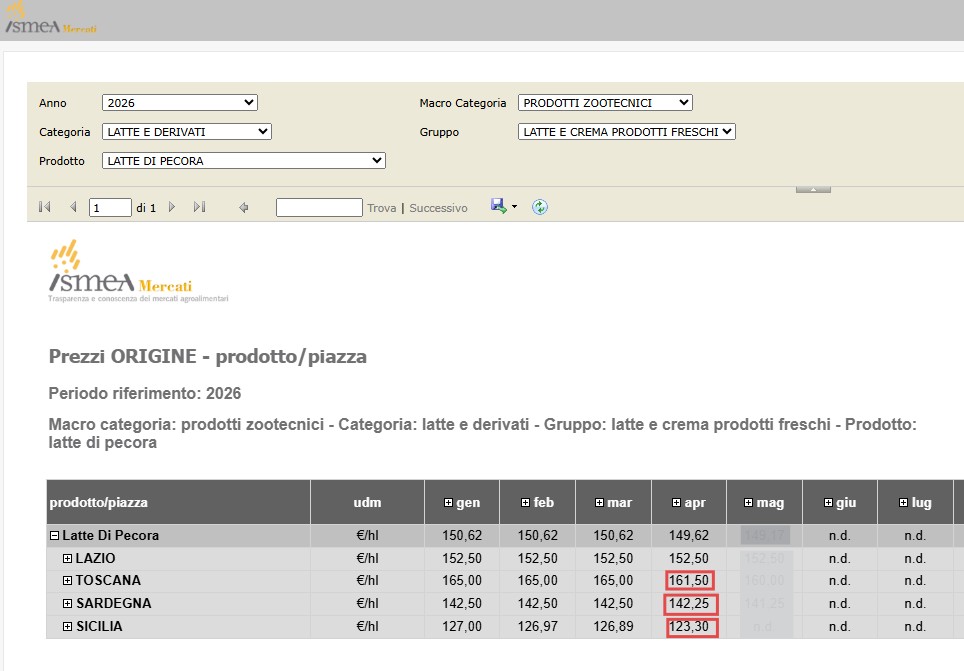Image resolution: width=964 pixels, height=671 pixels.
Task: Expand the apr month column
Action: [x=676, y=502]
